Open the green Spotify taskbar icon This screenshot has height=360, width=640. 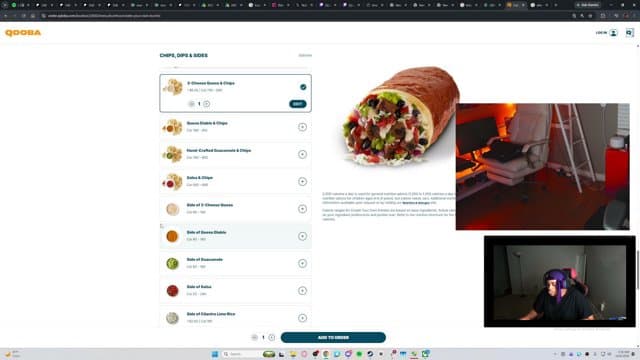tap(359, 354)
